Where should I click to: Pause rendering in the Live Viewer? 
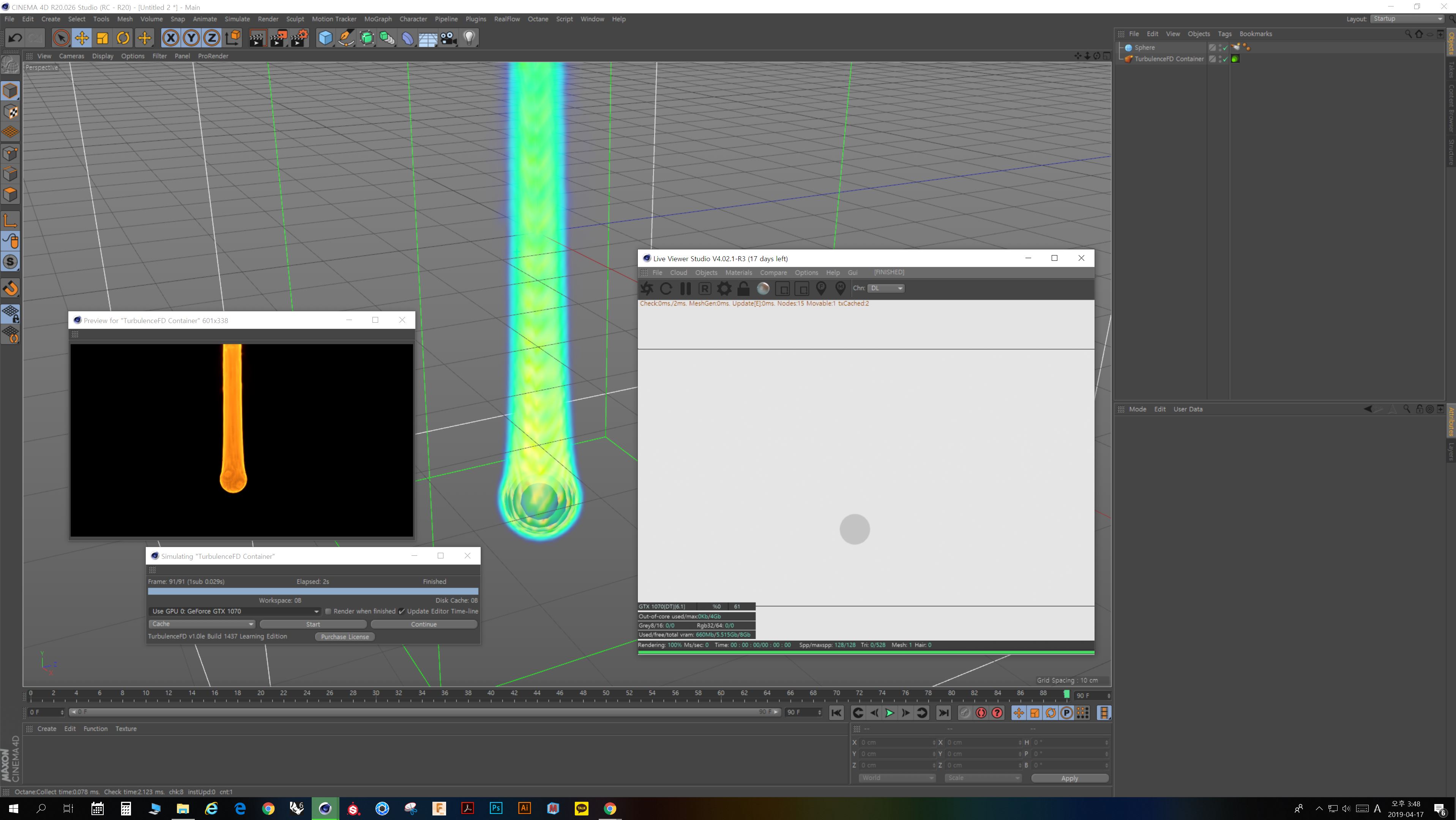point(685,289)
